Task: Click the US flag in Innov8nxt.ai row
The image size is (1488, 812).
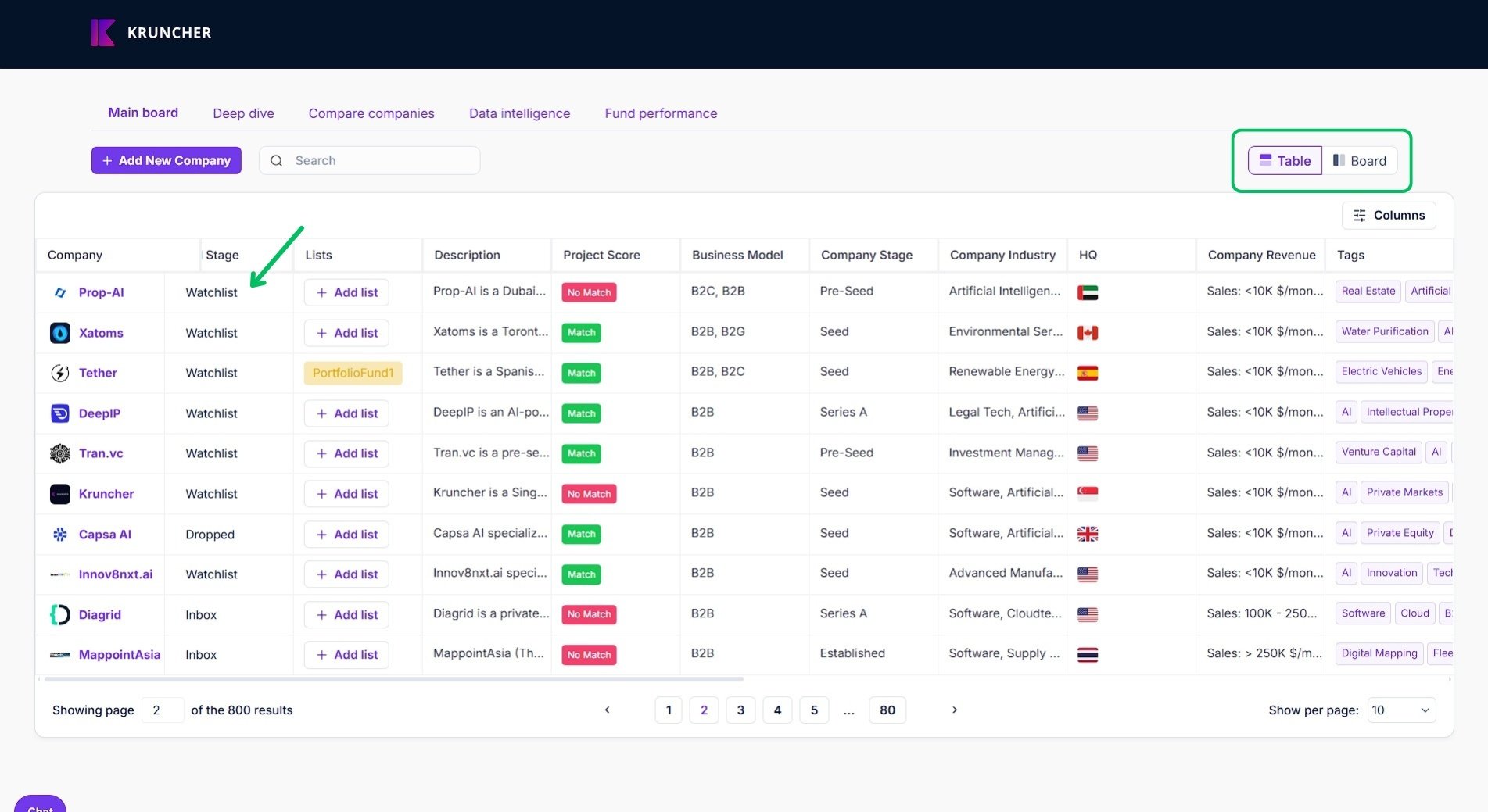Action: (x=1088, y=574)
